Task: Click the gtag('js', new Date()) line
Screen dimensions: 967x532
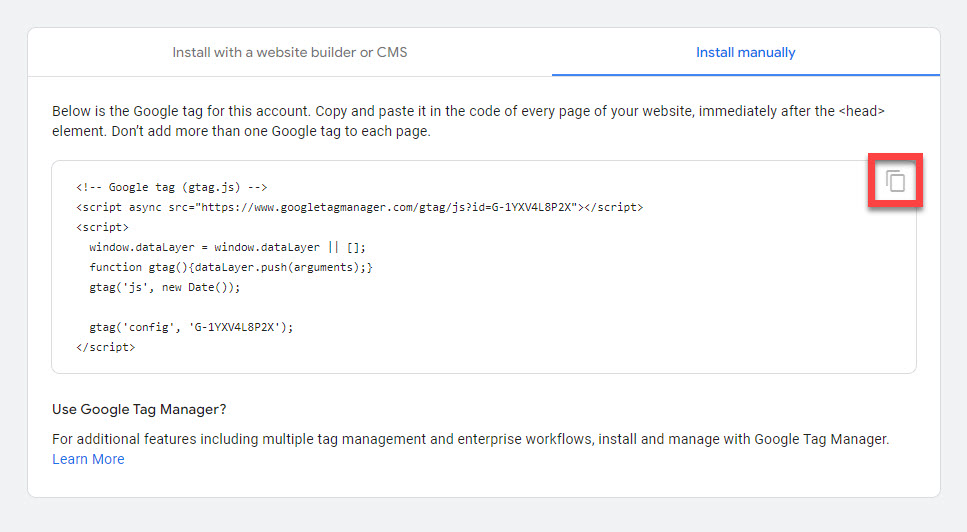Action: (x=165, y=287)
